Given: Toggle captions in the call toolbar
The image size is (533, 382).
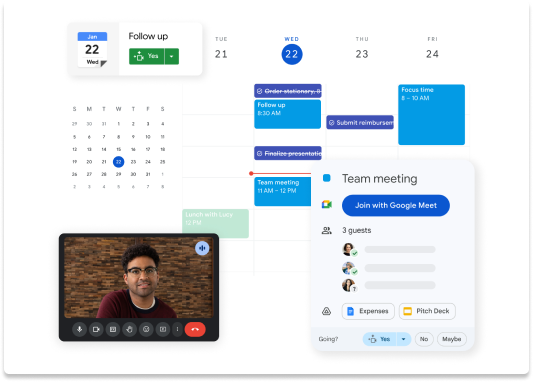Looking at the screenshot, I should click(113, 329).
